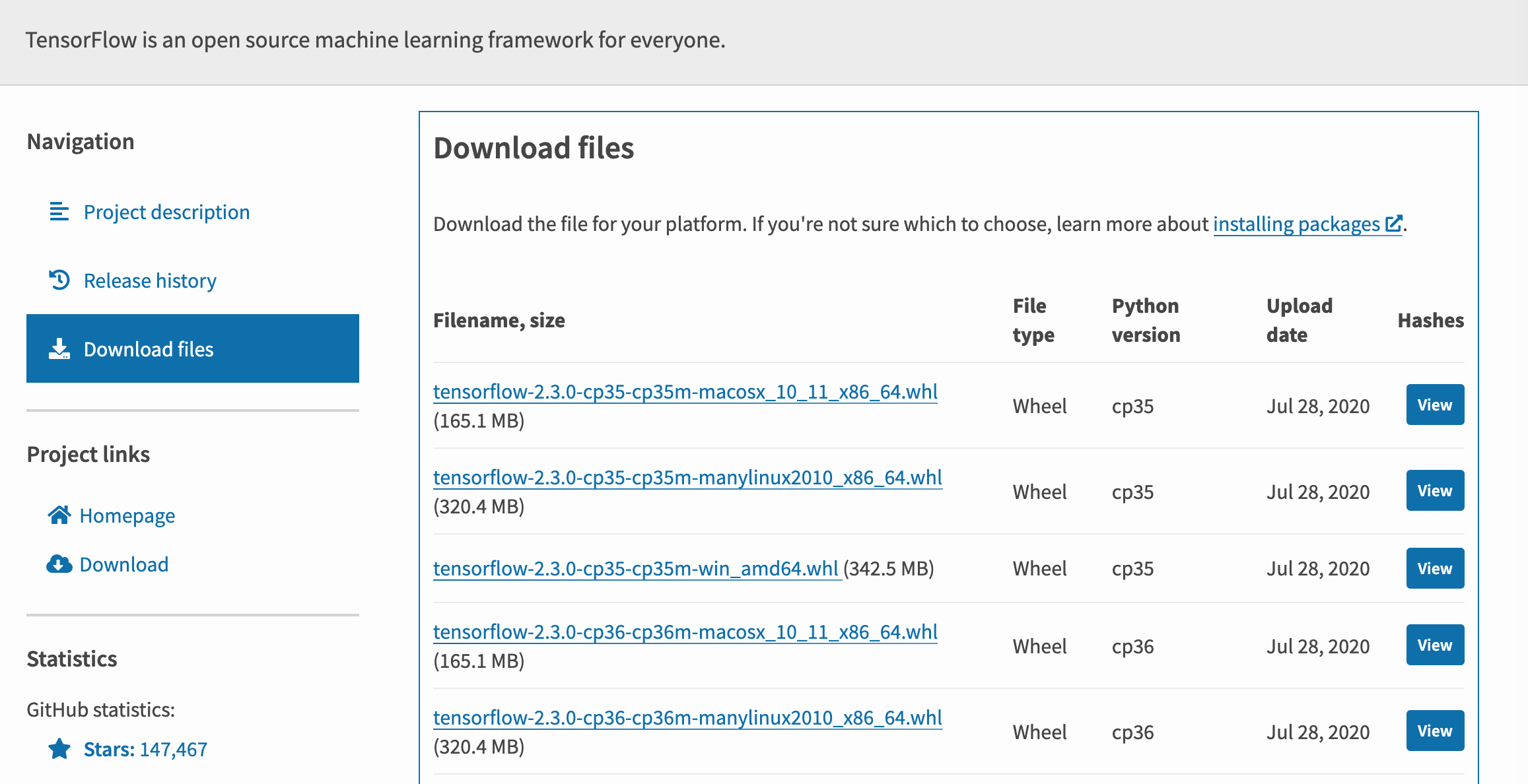
Task: Click the TensorFlow open source framework summary text
Action: 375,40
